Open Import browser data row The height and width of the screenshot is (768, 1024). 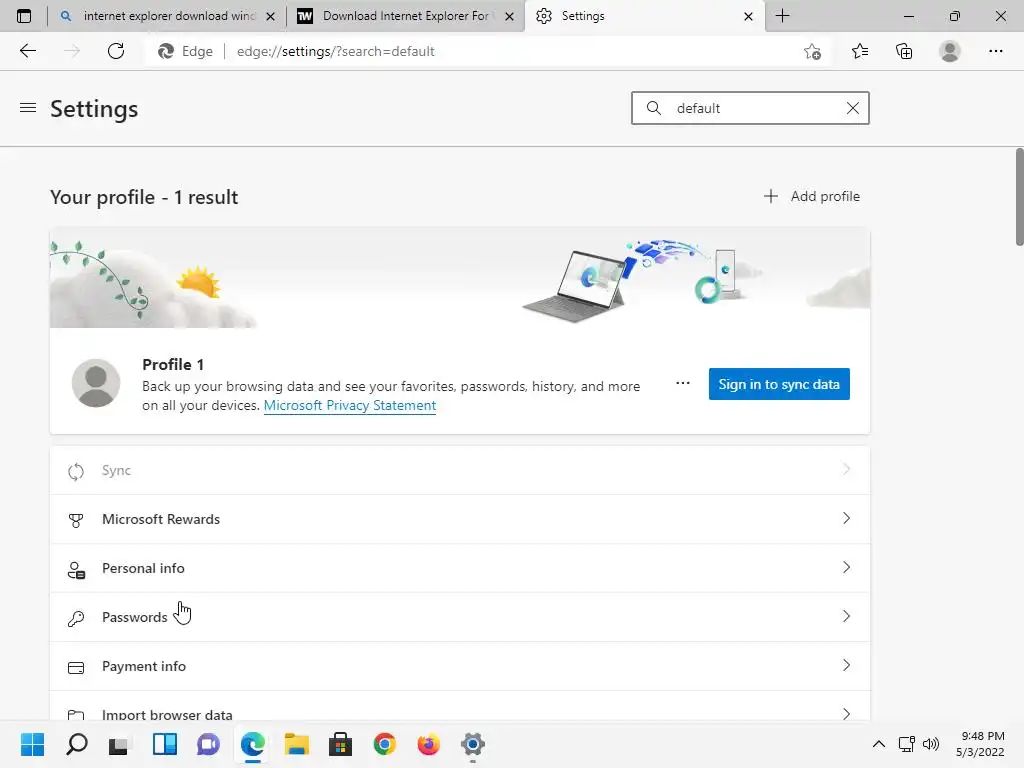(460, 707)
